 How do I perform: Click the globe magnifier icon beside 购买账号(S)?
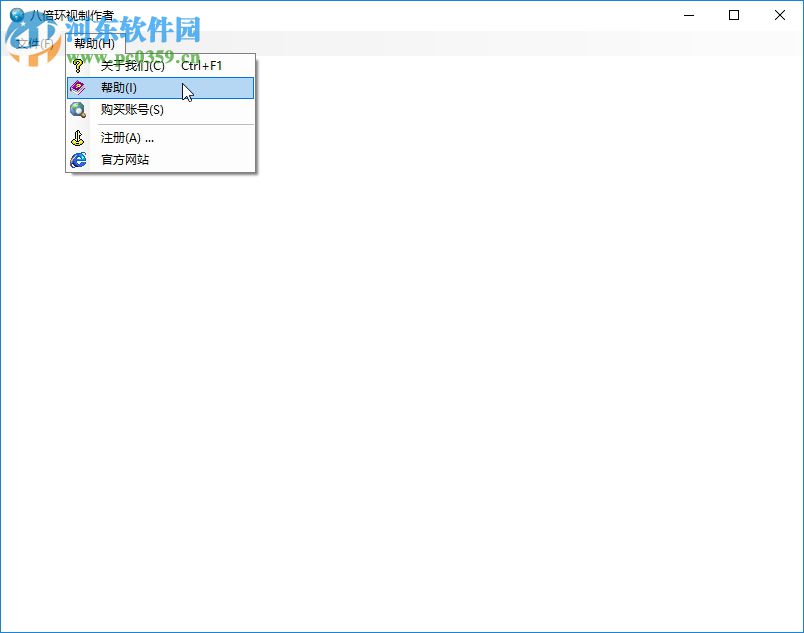tap(79, 110)
